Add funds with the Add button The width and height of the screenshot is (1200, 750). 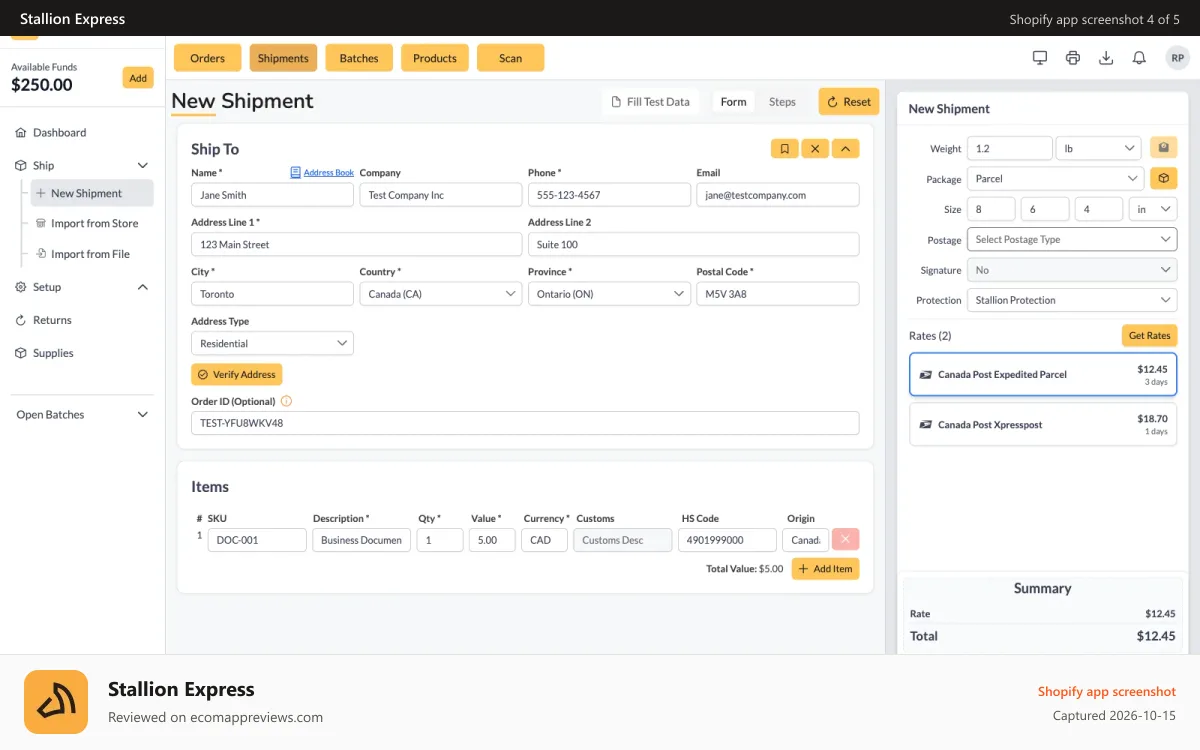click(138, 78)
